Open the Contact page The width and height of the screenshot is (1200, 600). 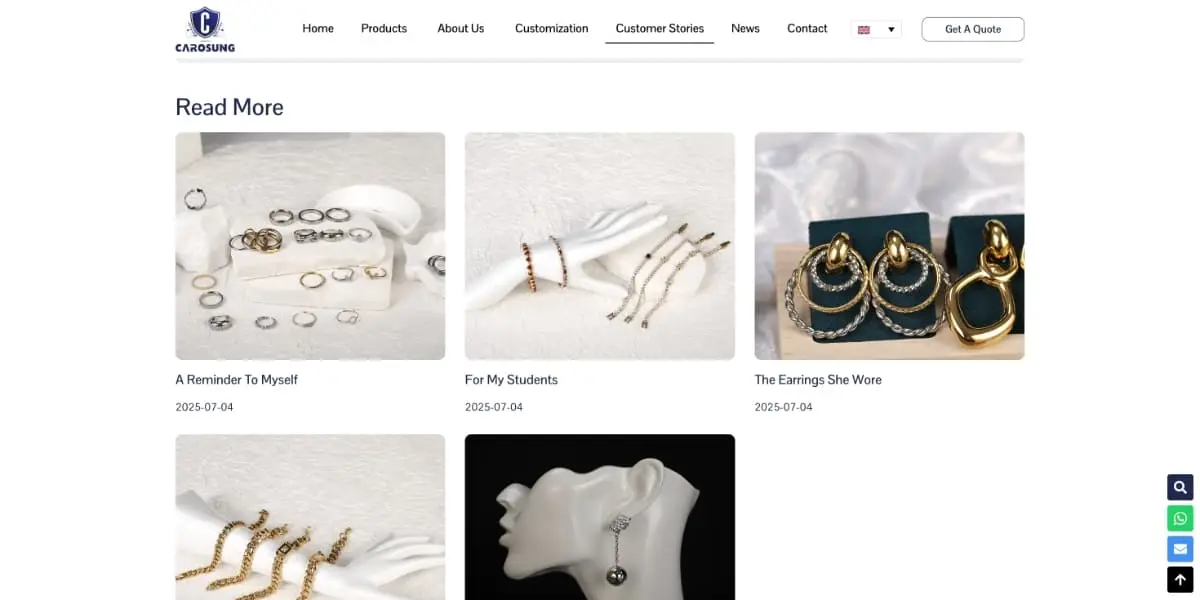[x=807, y=28]
